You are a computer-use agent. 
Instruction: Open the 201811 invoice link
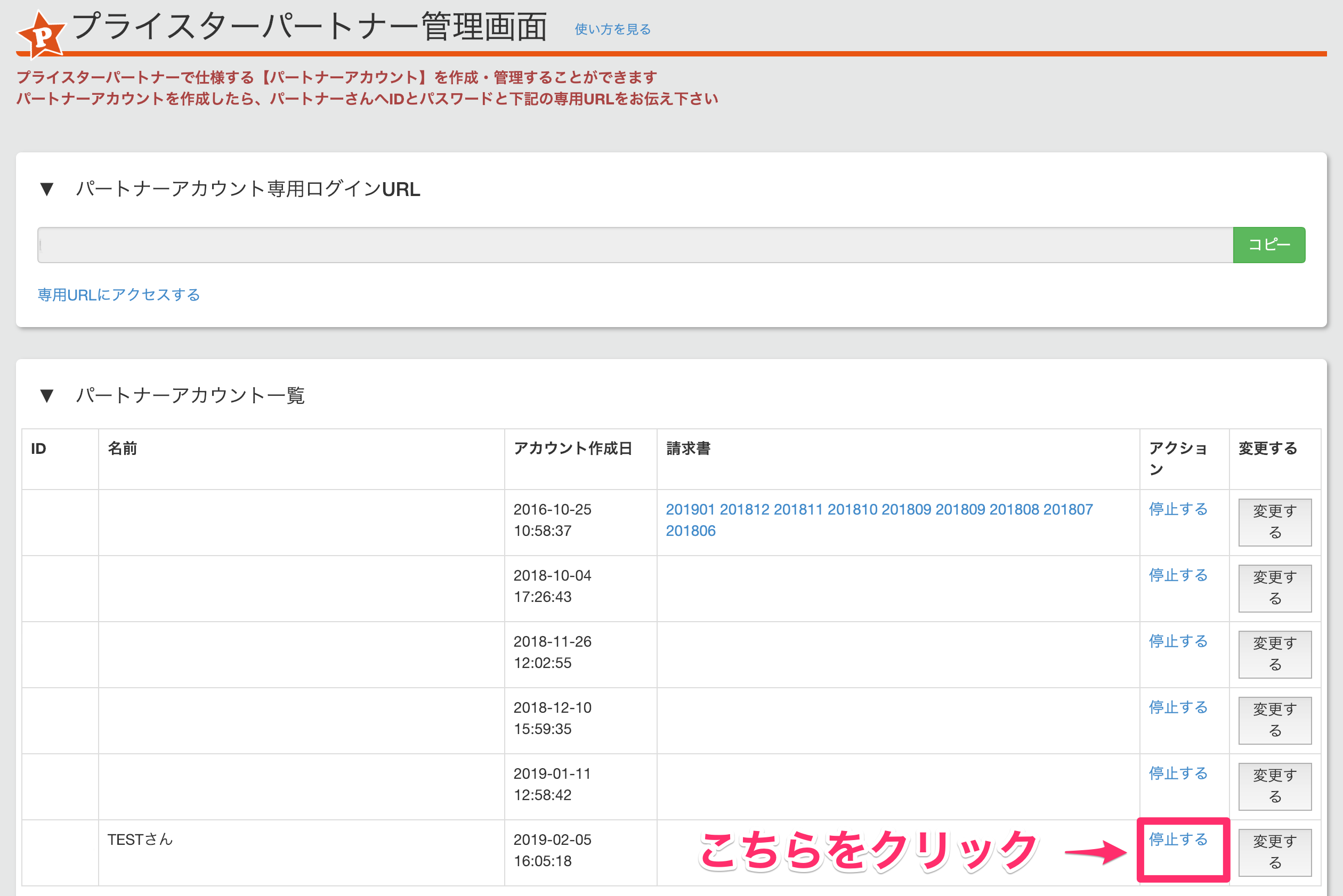[x=798, y=509]
